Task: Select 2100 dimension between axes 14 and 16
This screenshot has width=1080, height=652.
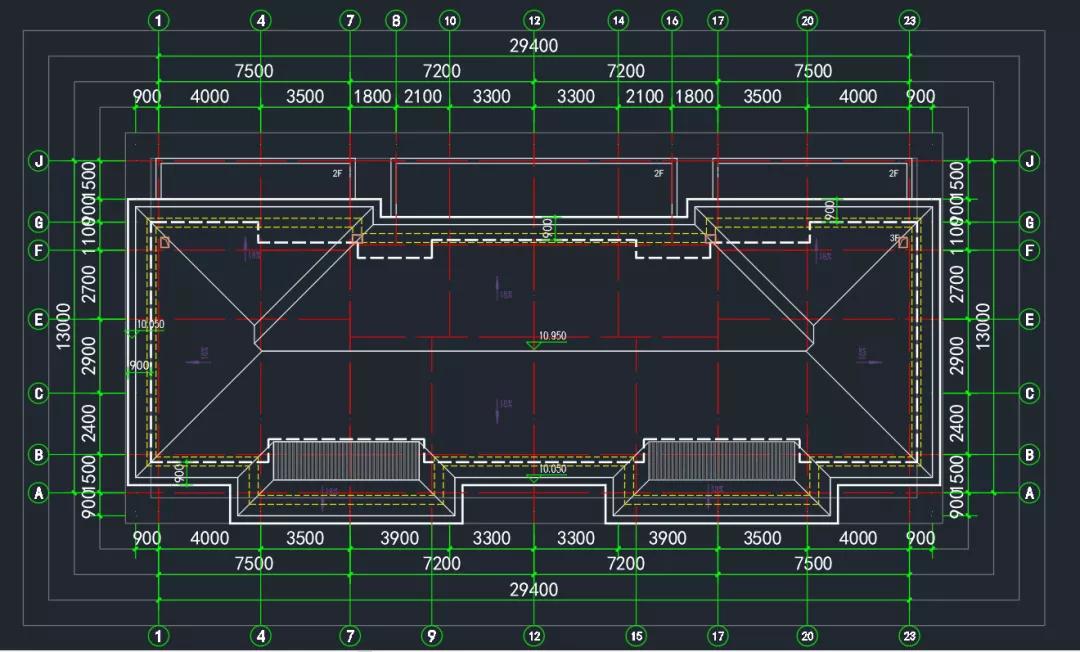Action: coord(644,96)
